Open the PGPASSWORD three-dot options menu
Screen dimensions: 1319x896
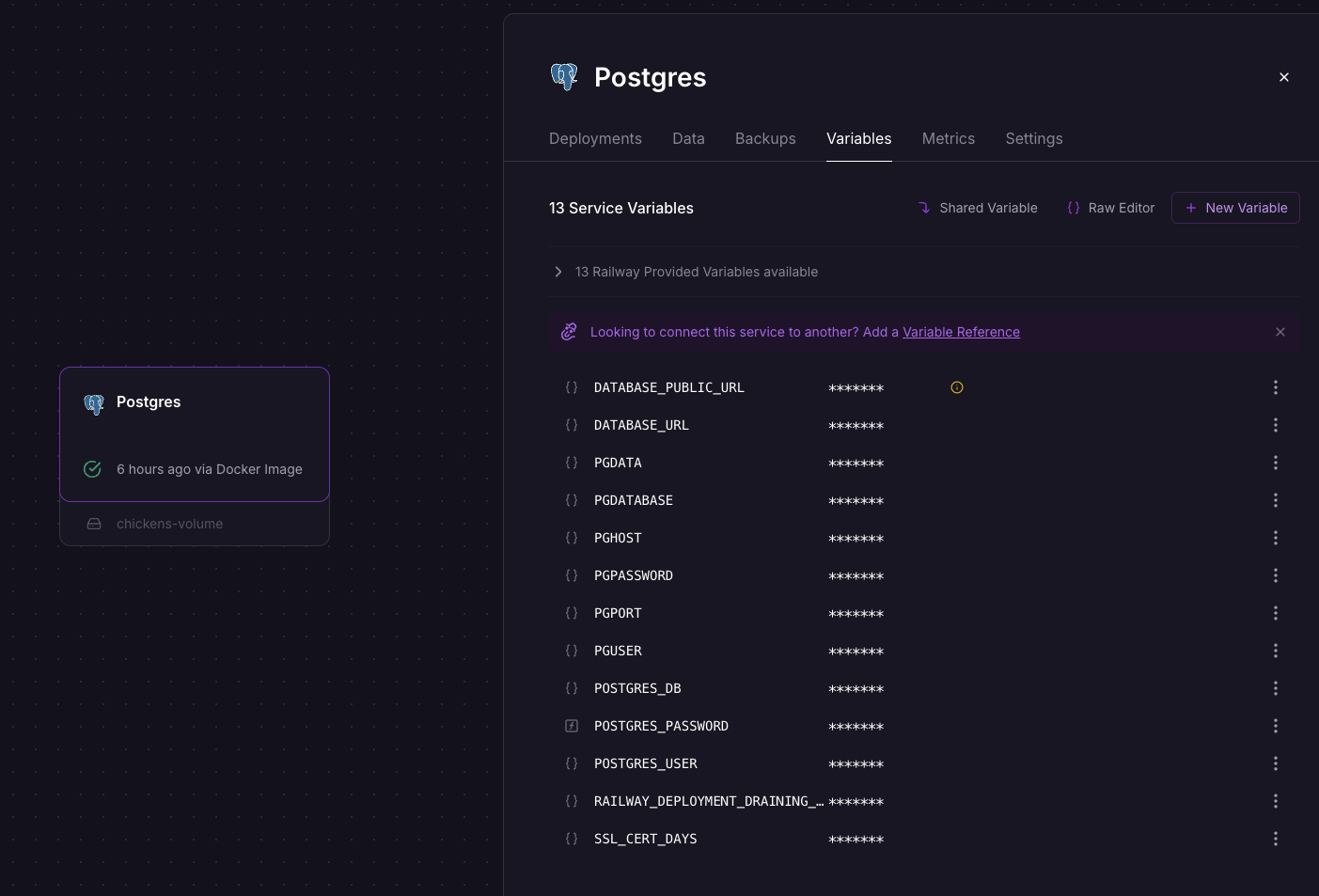pos(1276,575)
